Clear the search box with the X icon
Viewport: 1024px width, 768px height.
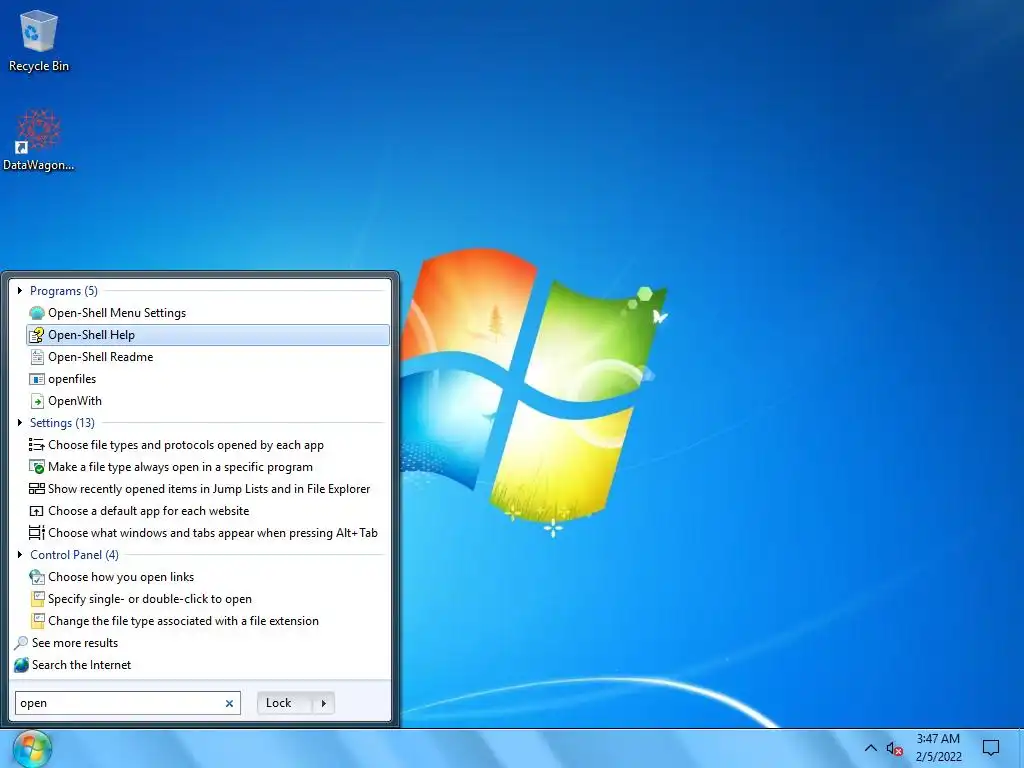pos(229,703)
